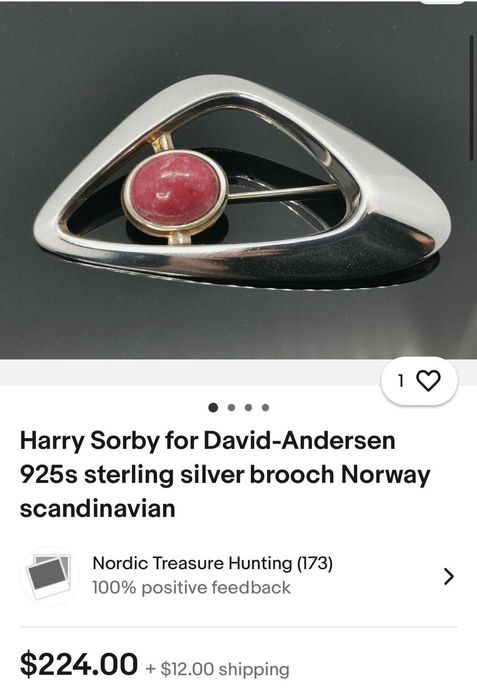Select the first image carousel dot
477x700 pixels.
tap(213, 407)
